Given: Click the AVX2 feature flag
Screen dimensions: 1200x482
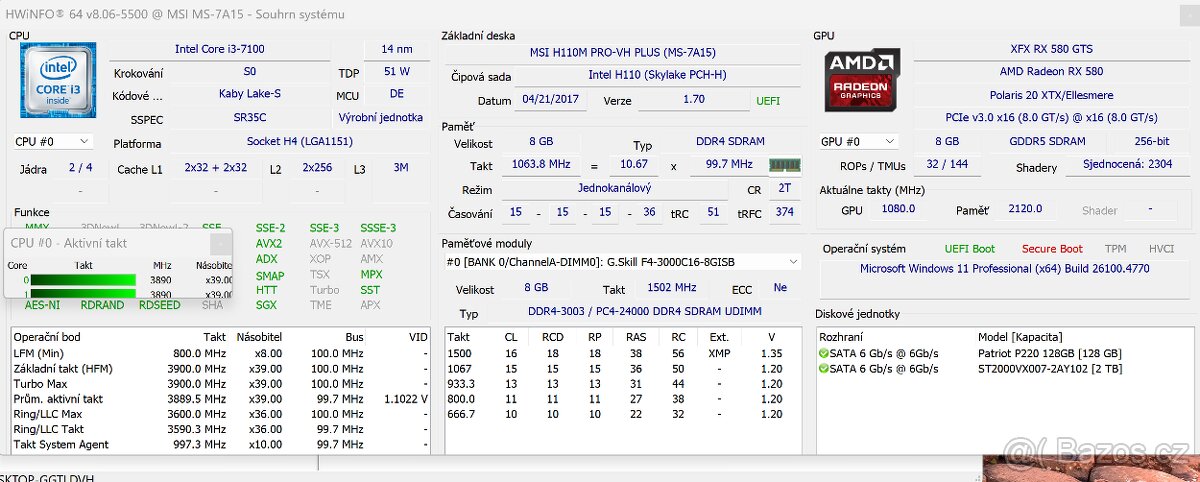Looking at the screenshot, I should click(x=268, y=243).
